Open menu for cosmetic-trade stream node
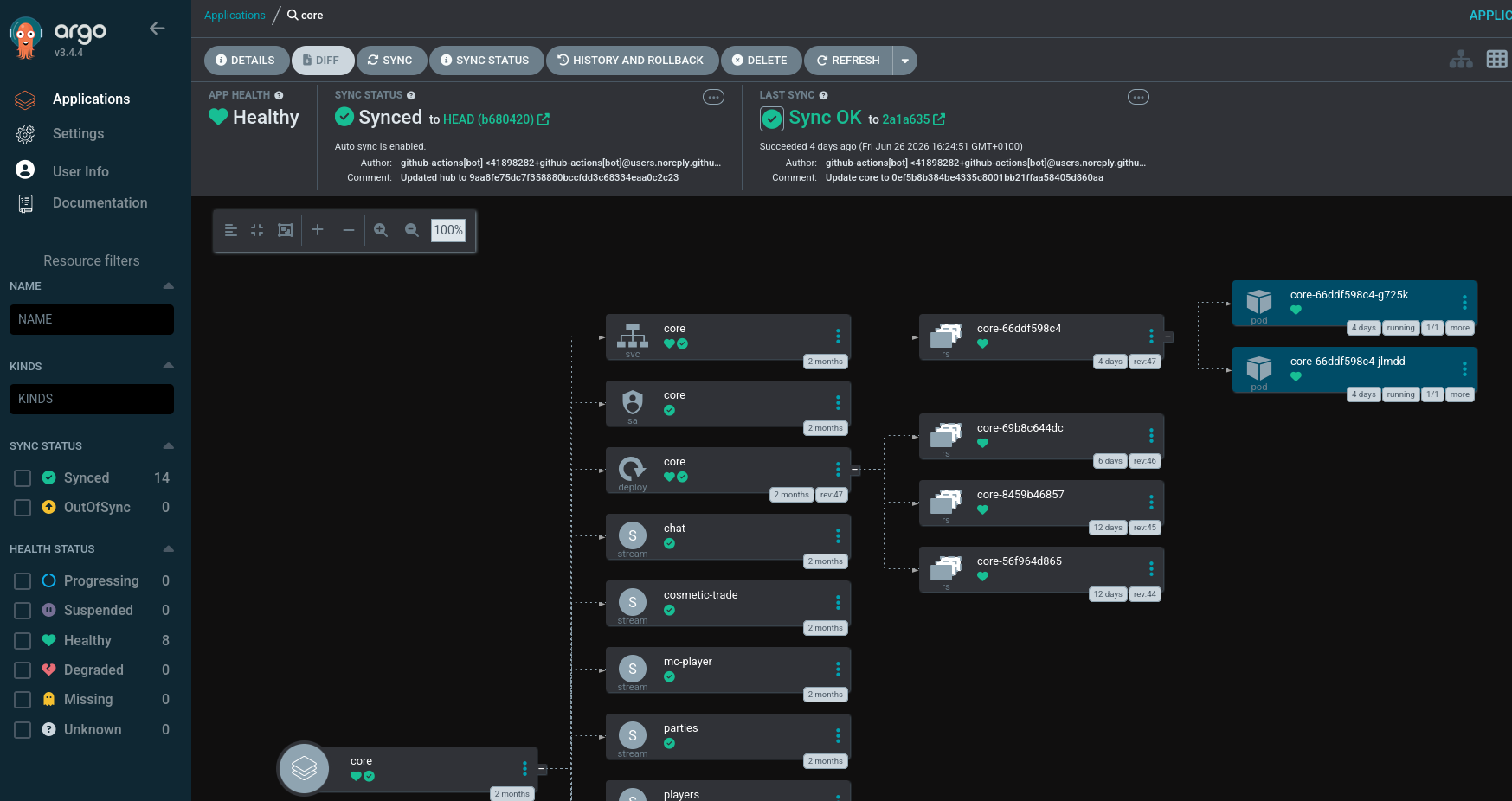Image resolution: width=1512 pixels, height=801 pixels. click(x=838, y=603)
